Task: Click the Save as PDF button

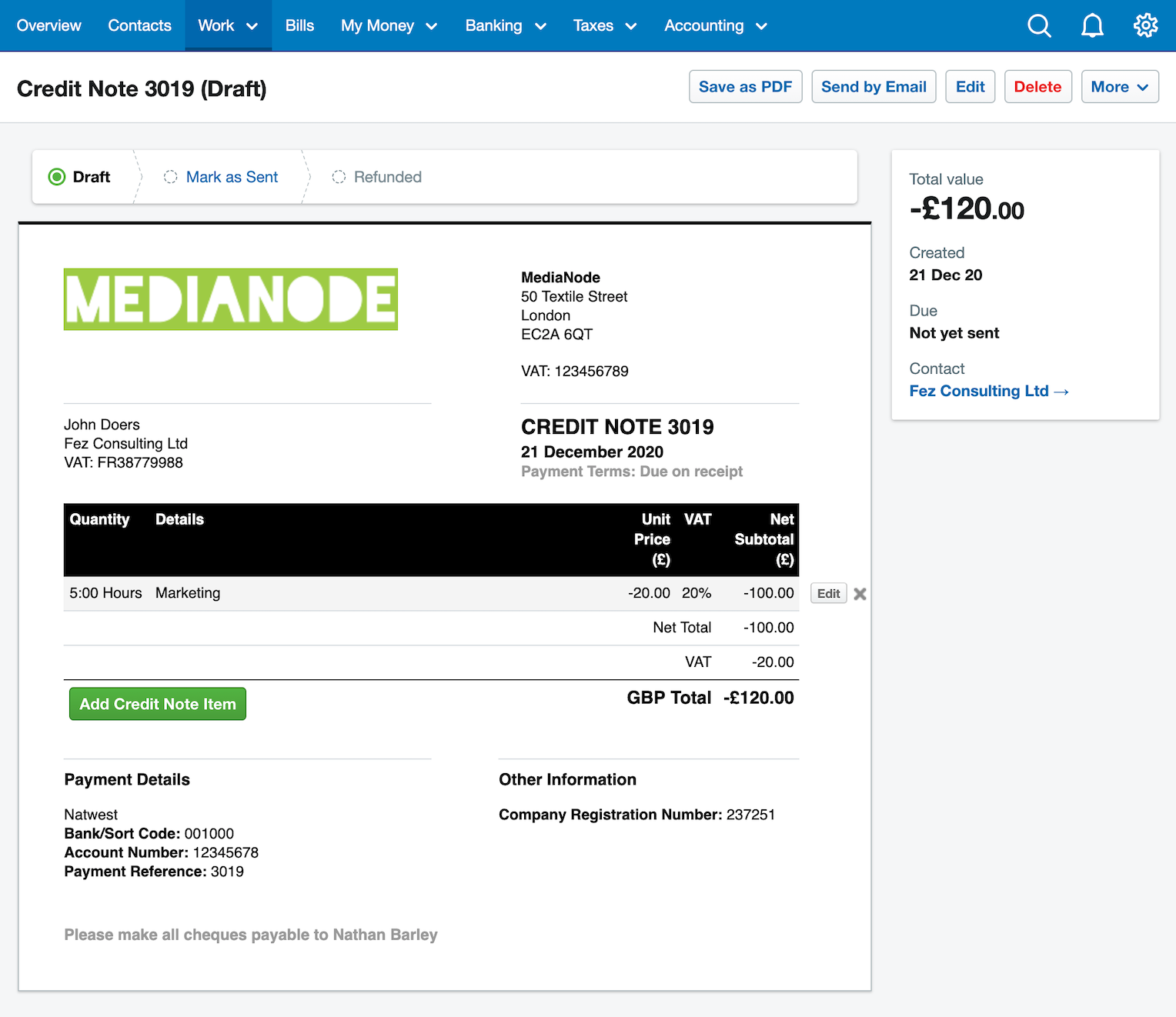Action: 745,87
